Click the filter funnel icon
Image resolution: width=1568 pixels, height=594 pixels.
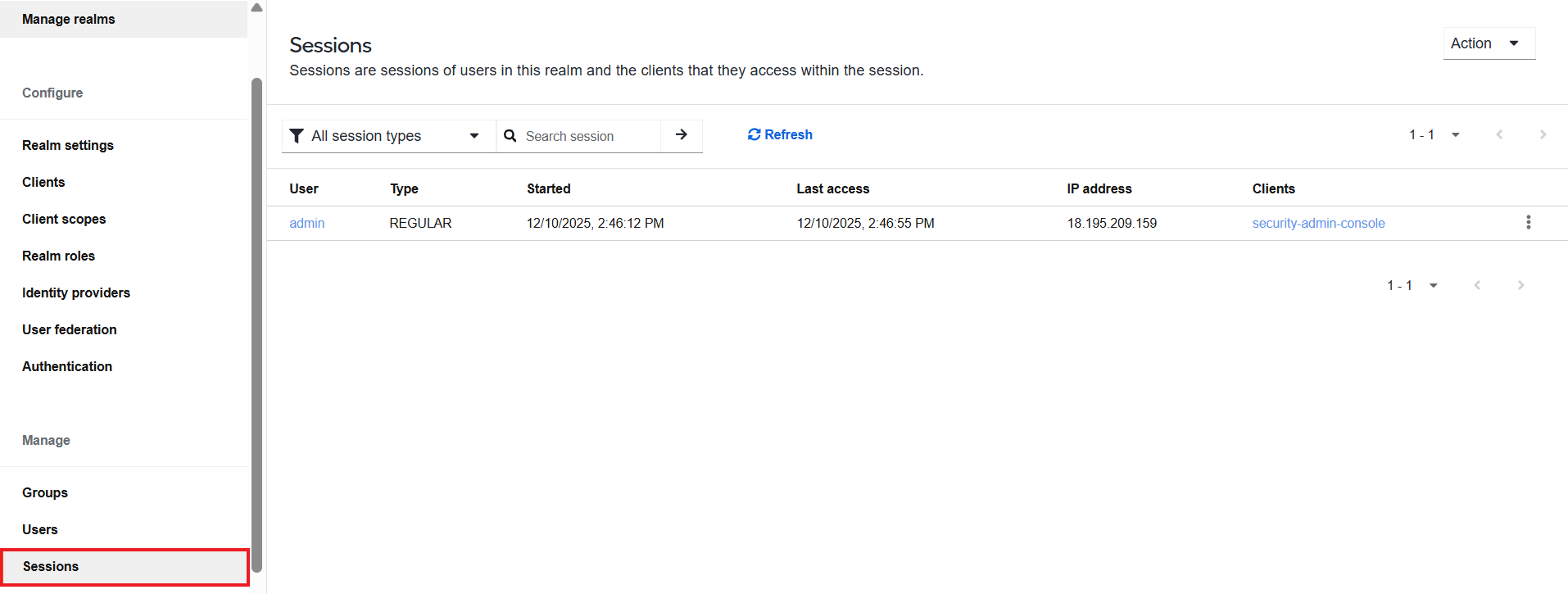click(297, 136)
